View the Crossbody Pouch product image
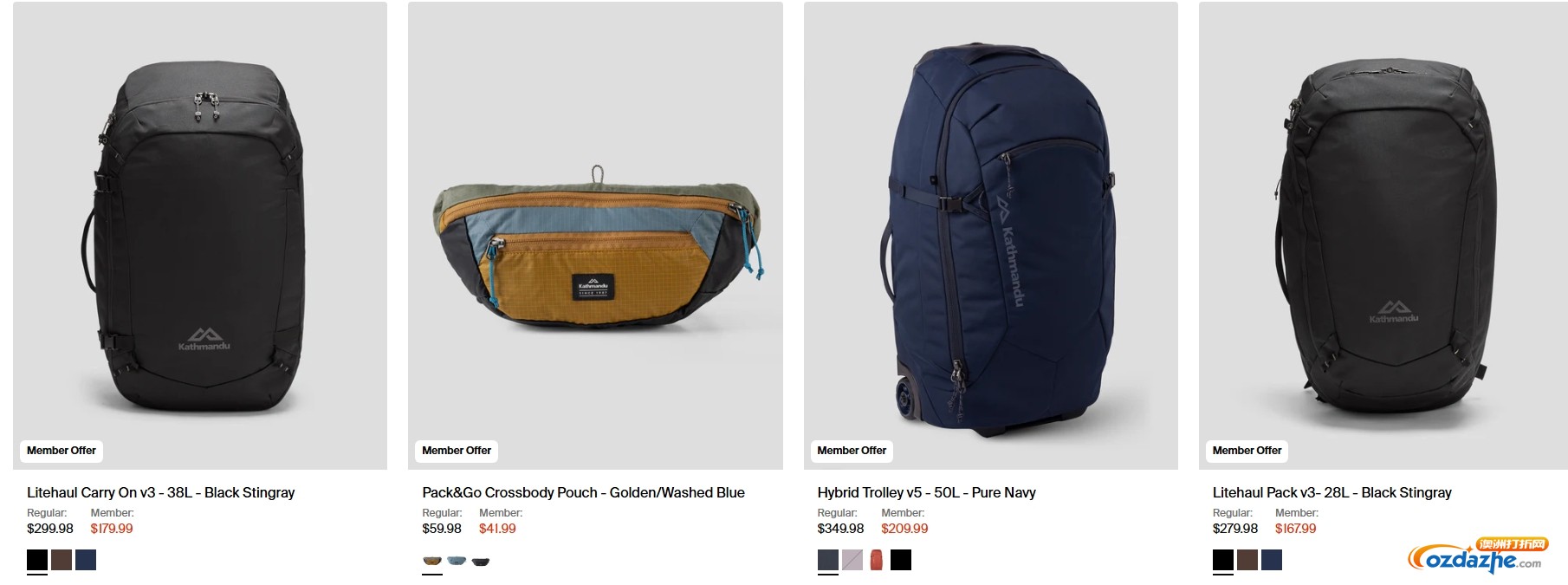Image resolution: width=1568 pixels, height=585 pixels. (595, 236)
